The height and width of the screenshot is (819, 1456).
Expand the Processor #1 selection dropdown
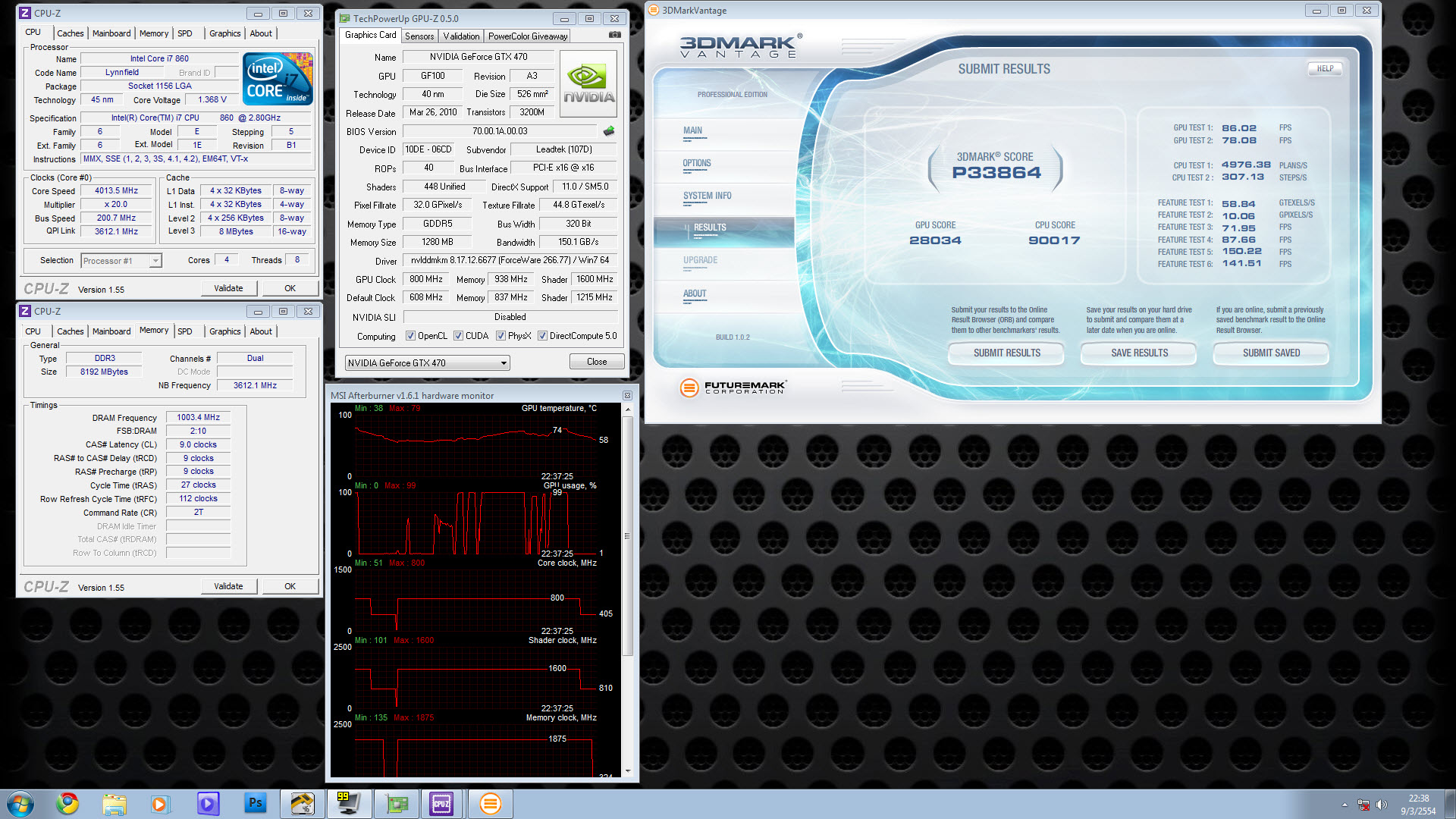click(x=155, y=261)
